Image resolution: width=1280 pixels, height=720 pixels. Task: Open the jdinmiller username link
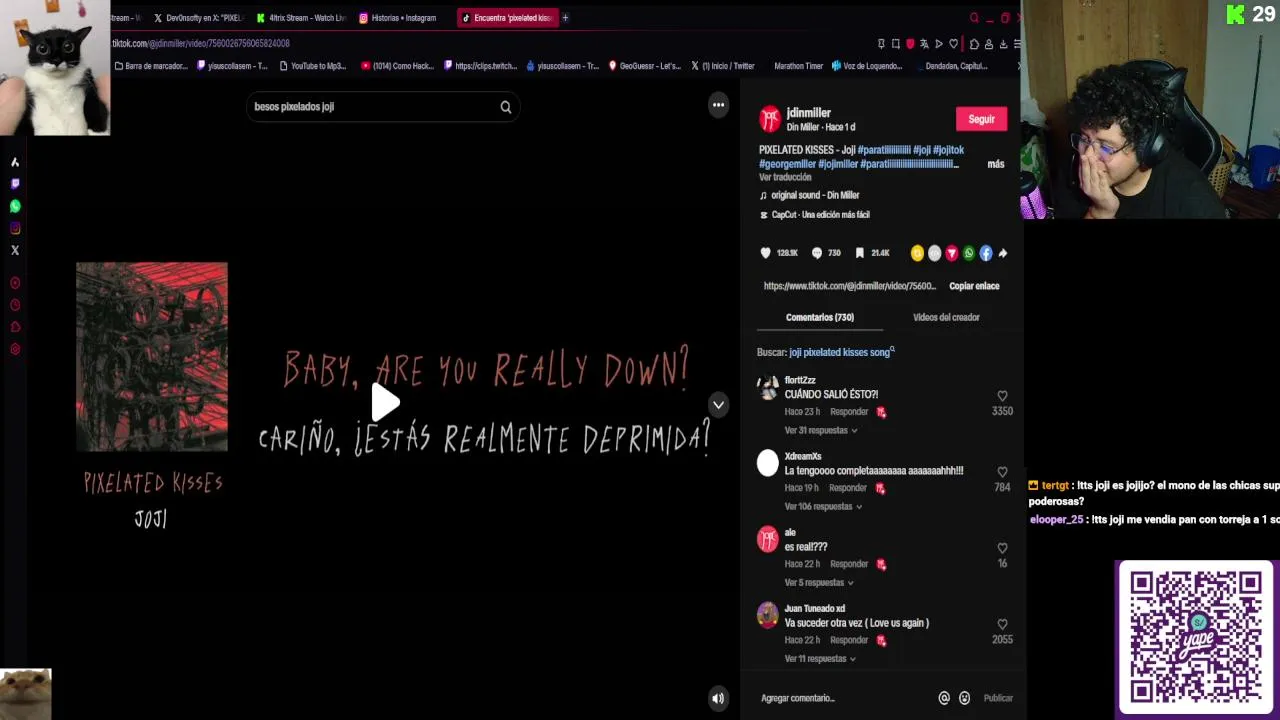[x=809, y=113]
